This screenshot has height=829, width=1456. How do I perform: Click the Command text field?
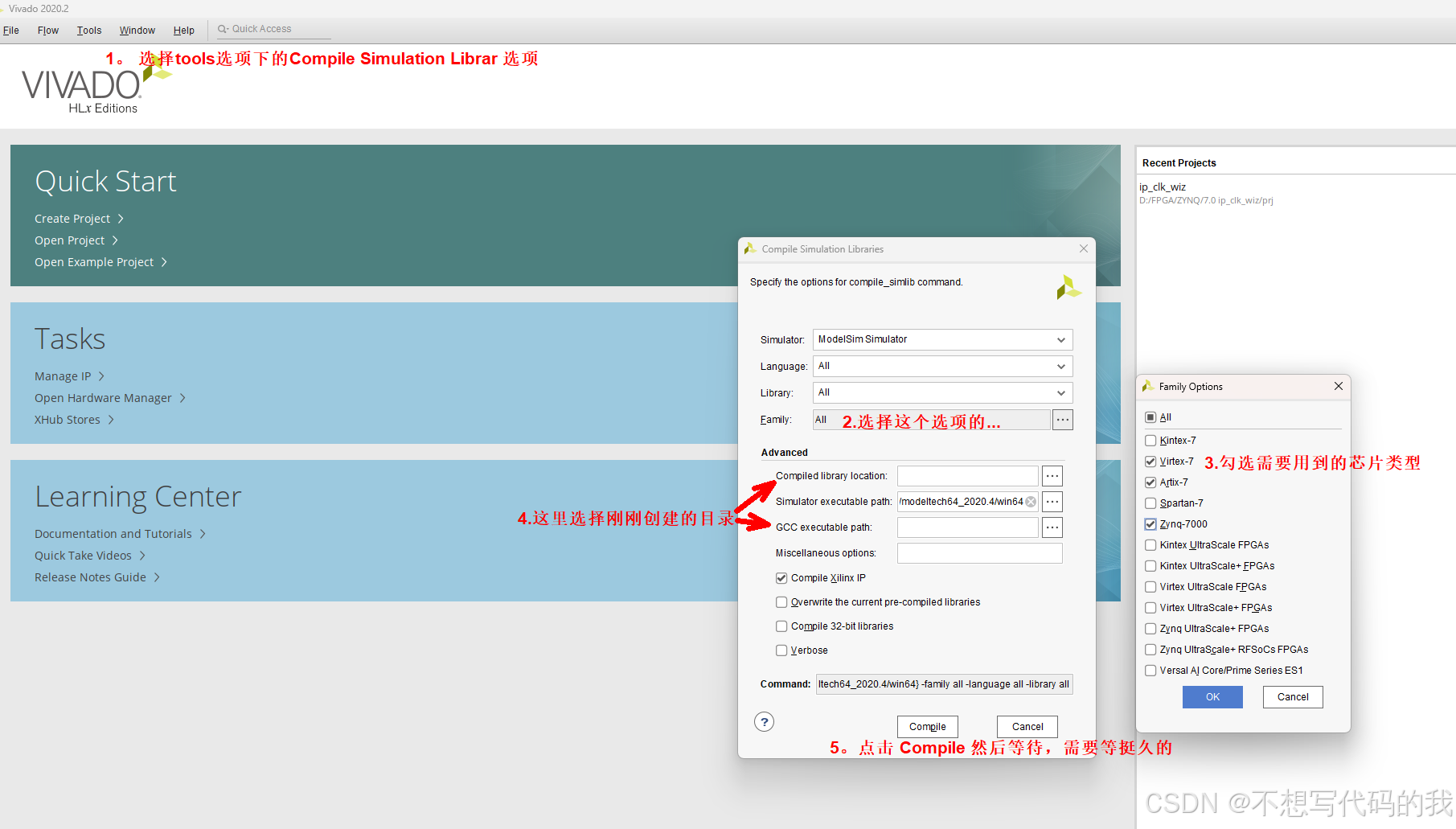[944, 684]
